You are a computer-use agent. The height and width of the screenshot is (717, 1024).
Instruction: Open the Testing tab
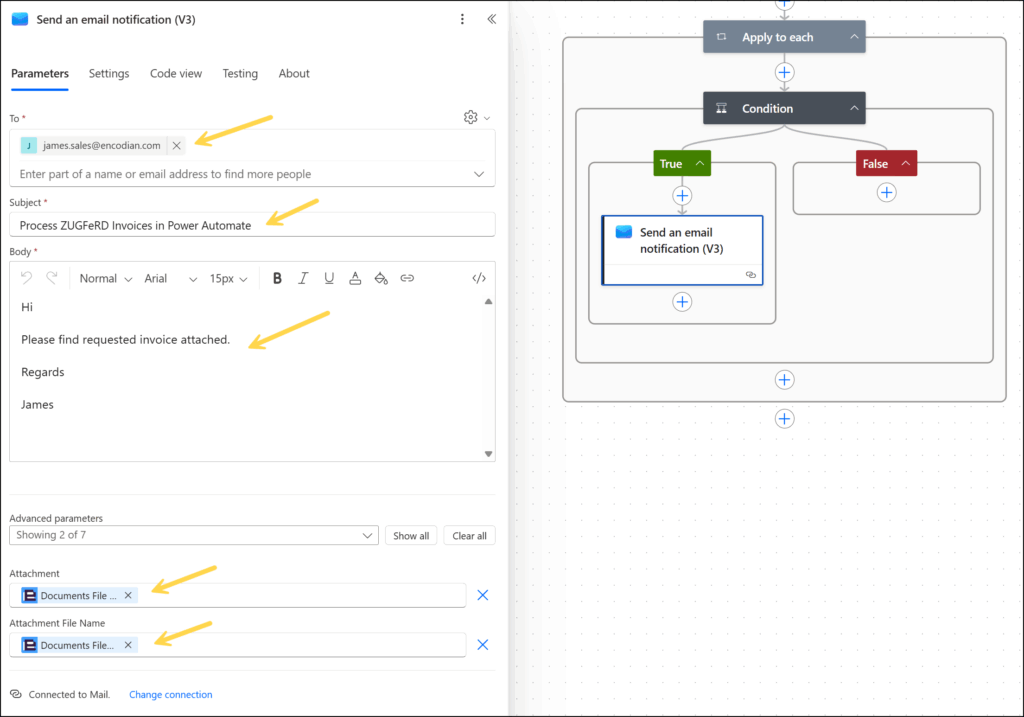(240, 74)
